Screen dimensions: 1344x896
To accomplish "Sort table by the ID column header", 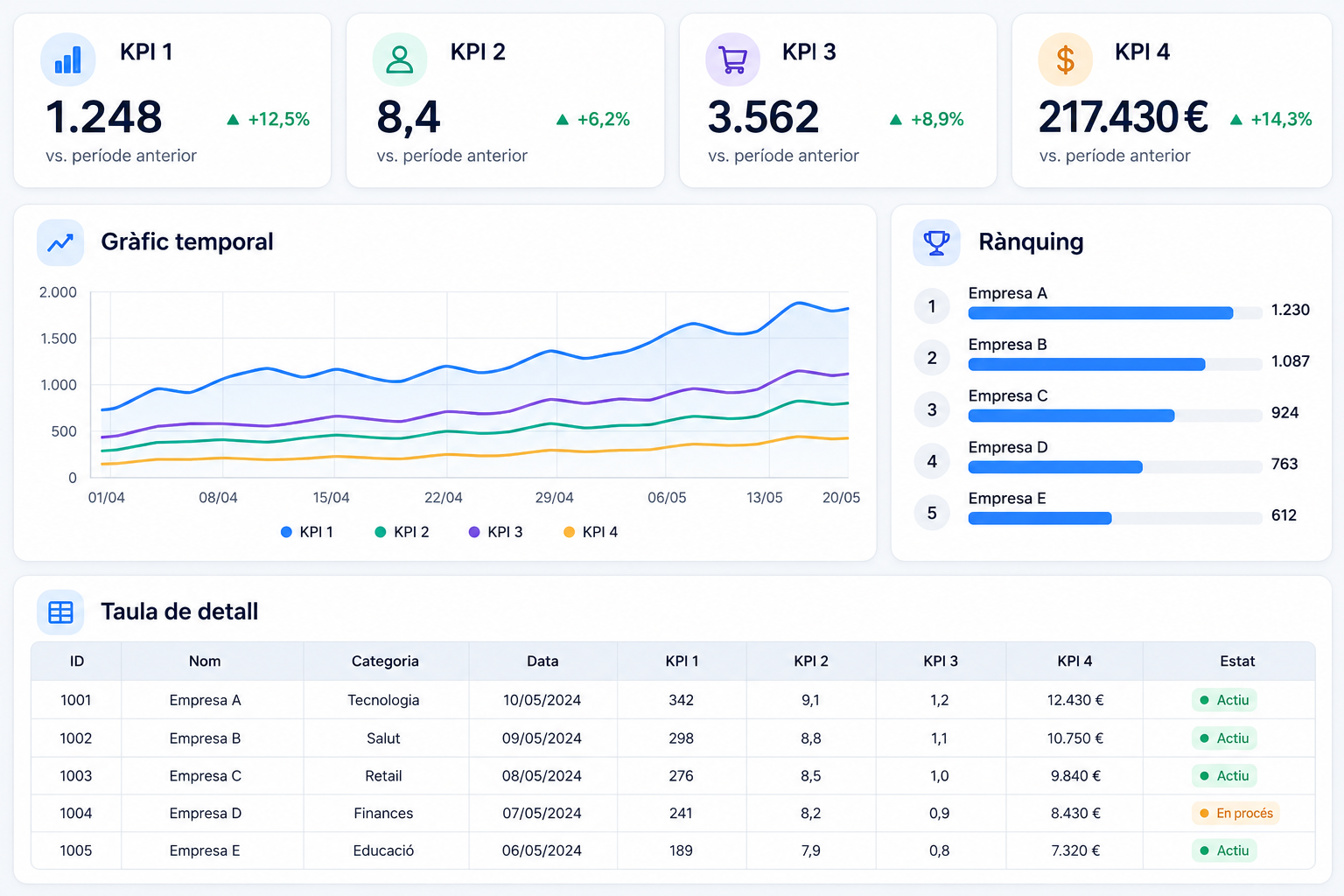I will tap(77, 661).
